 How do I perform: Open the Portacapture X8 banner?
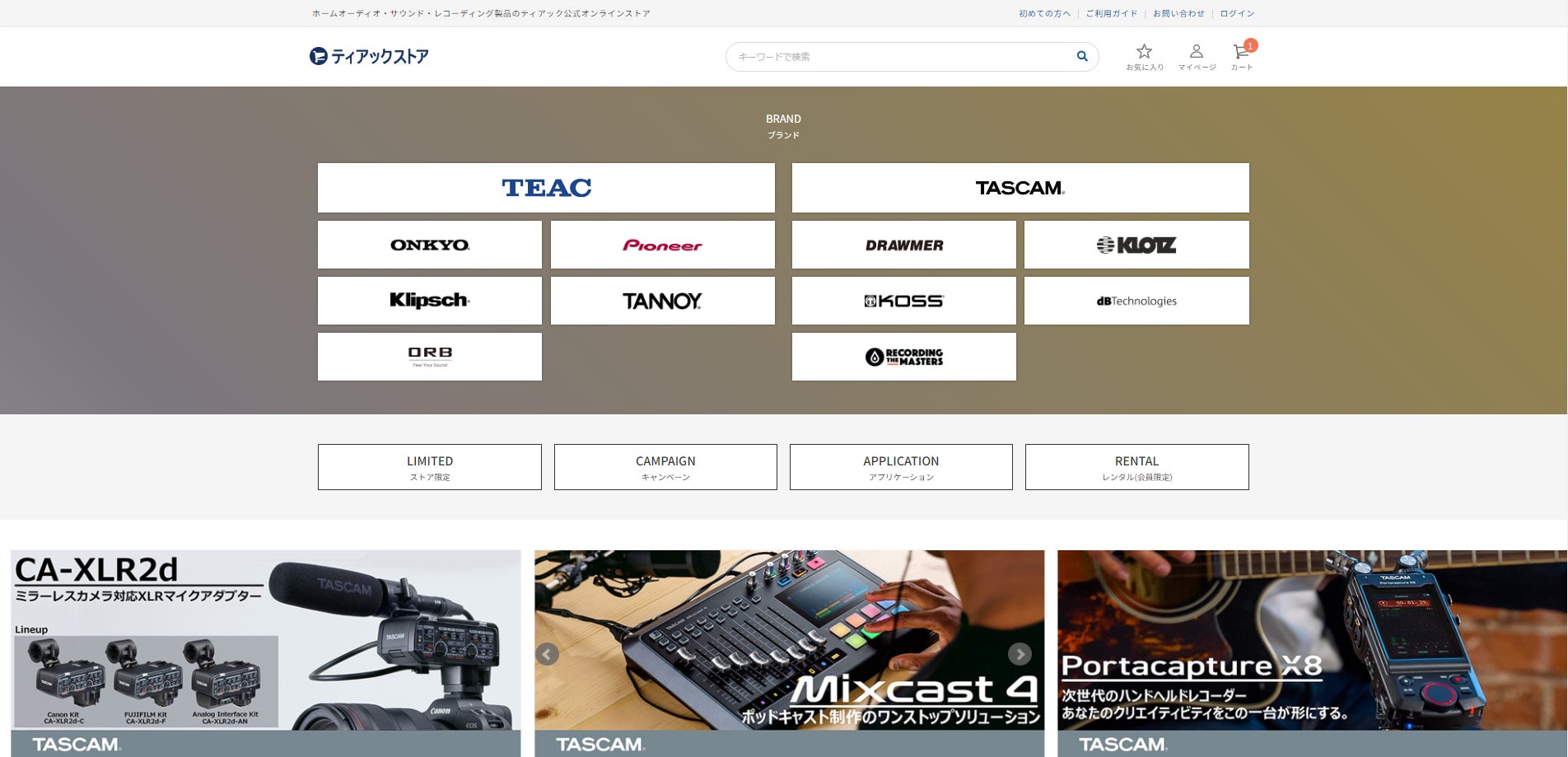[1313, 653]
